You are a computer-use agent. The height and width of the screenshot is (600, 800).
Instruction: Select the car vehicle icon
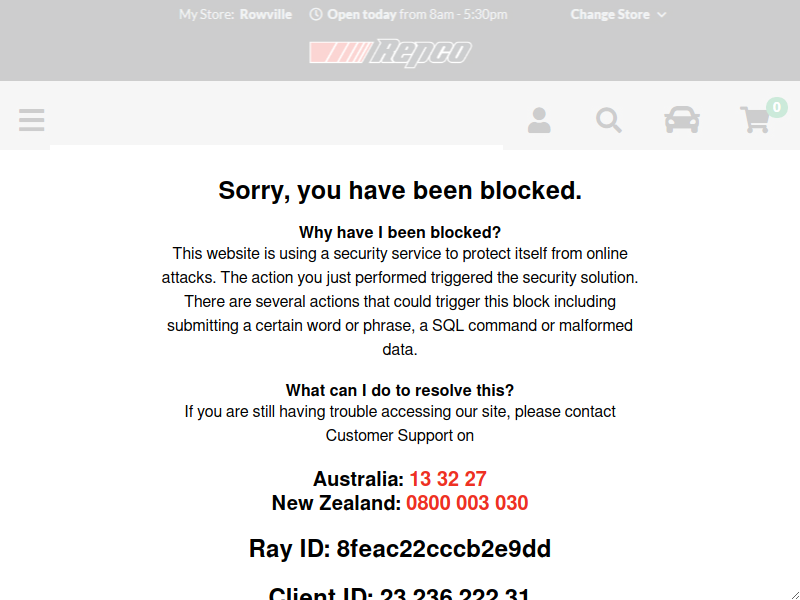click(x=682, y=120)
